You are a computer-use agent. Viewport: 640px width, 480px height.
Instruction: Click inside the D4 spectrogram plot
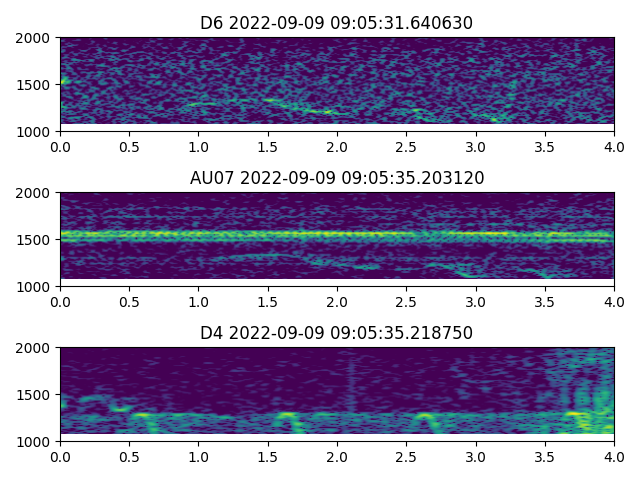click(337, 394)
